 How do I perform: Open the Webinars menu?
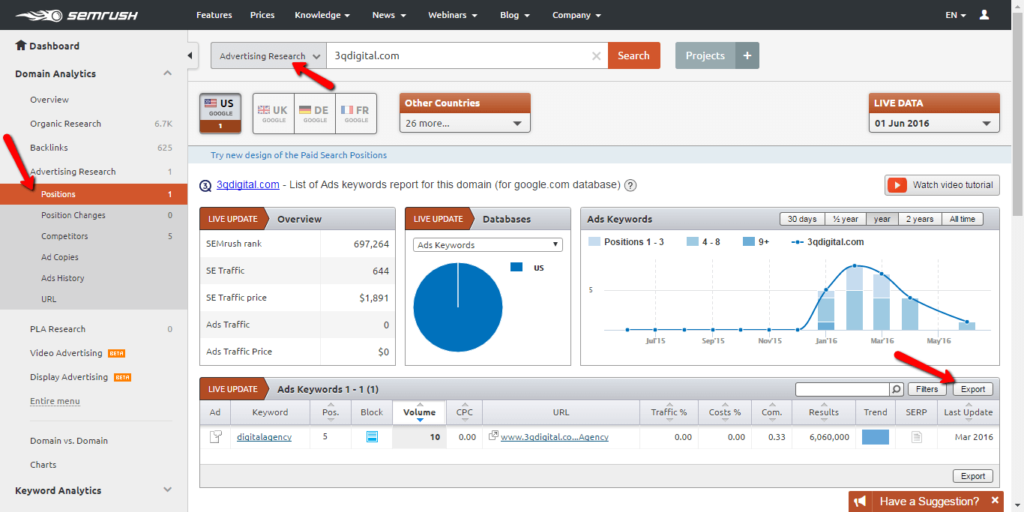(x=453, y=15)
